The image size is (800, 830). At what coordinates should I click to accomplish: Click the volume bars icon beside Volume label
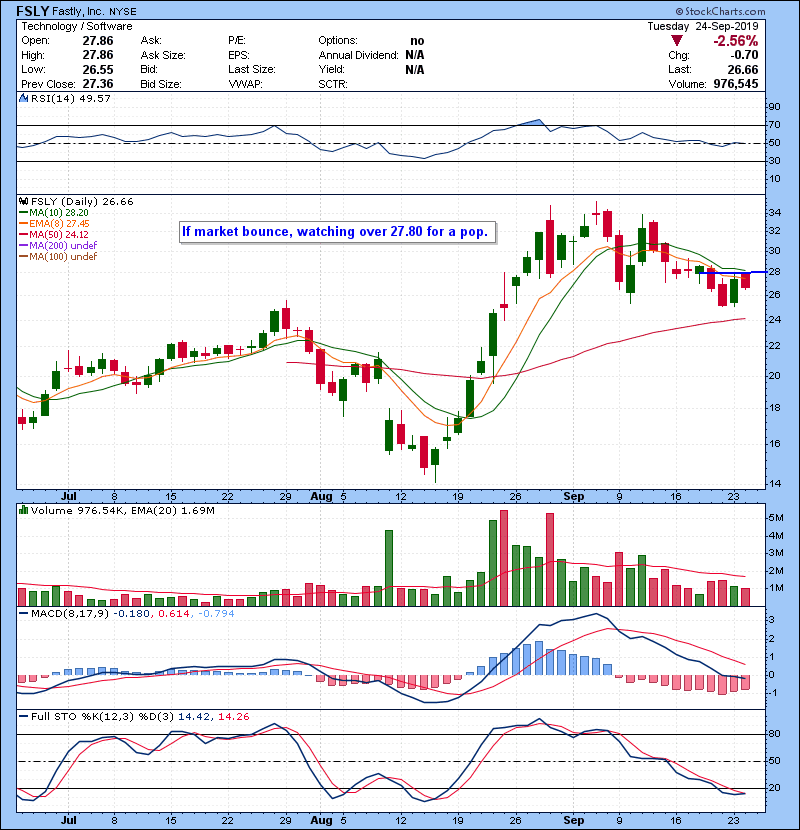[x=24, y=510]
